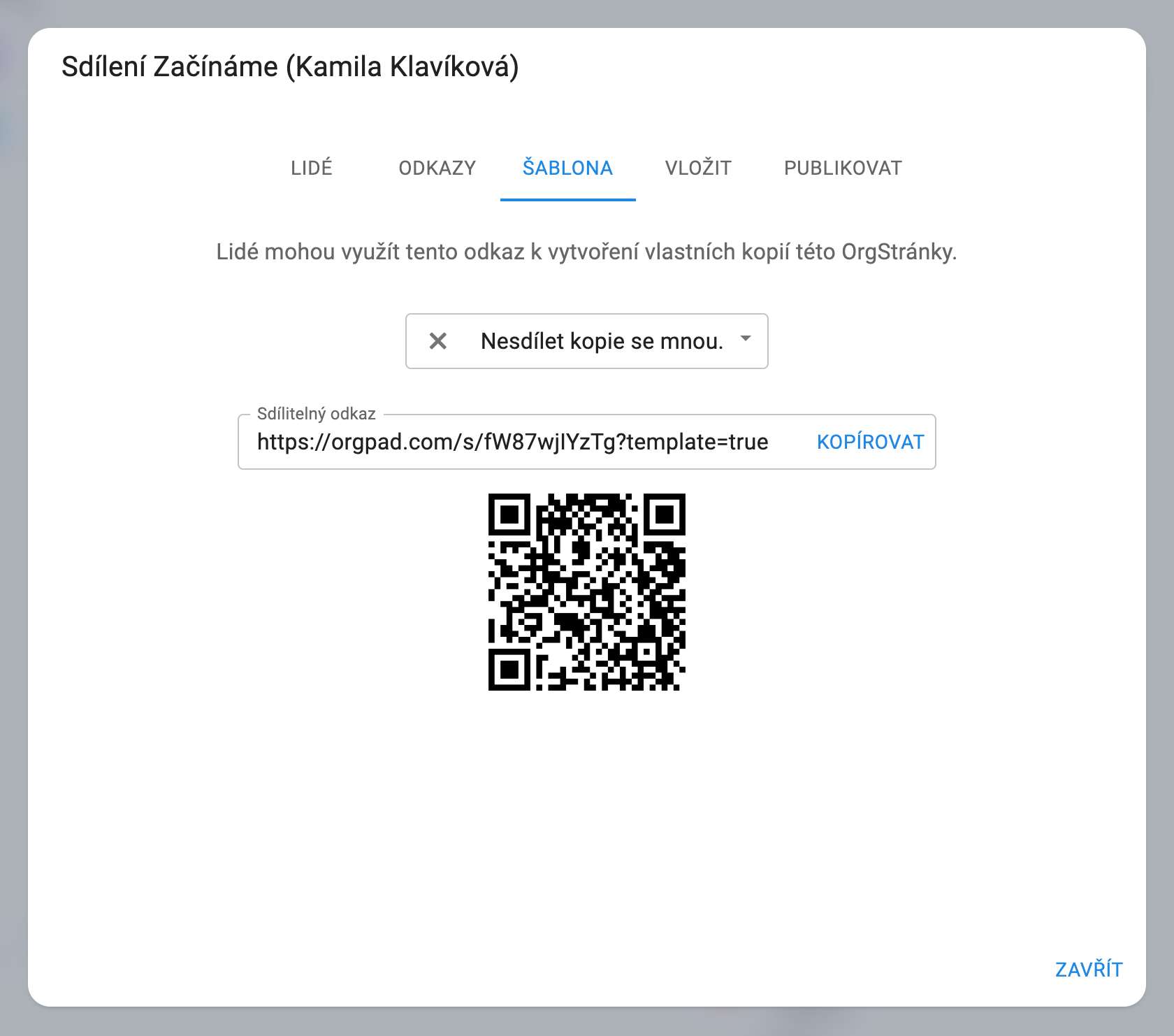
Task: Close the dialog with ZAVŘÍT
Action: (1088, 970)
